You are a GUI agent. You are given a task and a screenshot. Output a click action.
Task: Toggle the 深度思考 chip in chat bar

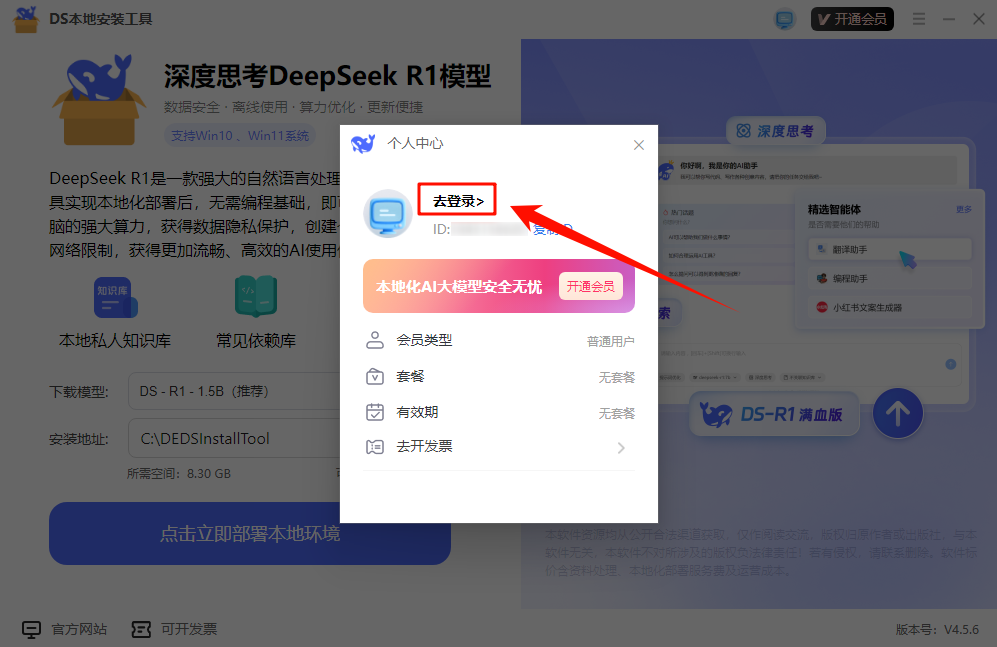tap(763, 378)
